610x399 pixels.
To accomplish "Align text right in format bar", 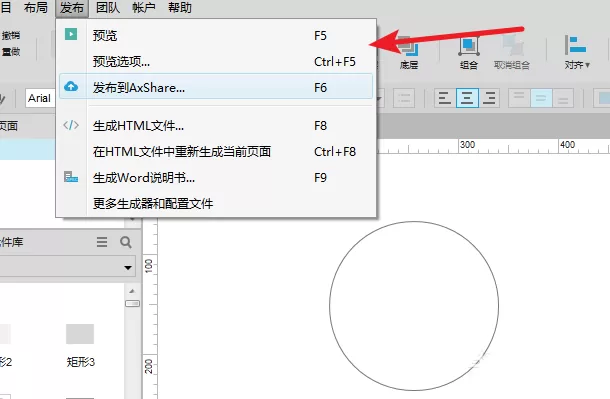I will pyautogui.click(x=489, y=98).
